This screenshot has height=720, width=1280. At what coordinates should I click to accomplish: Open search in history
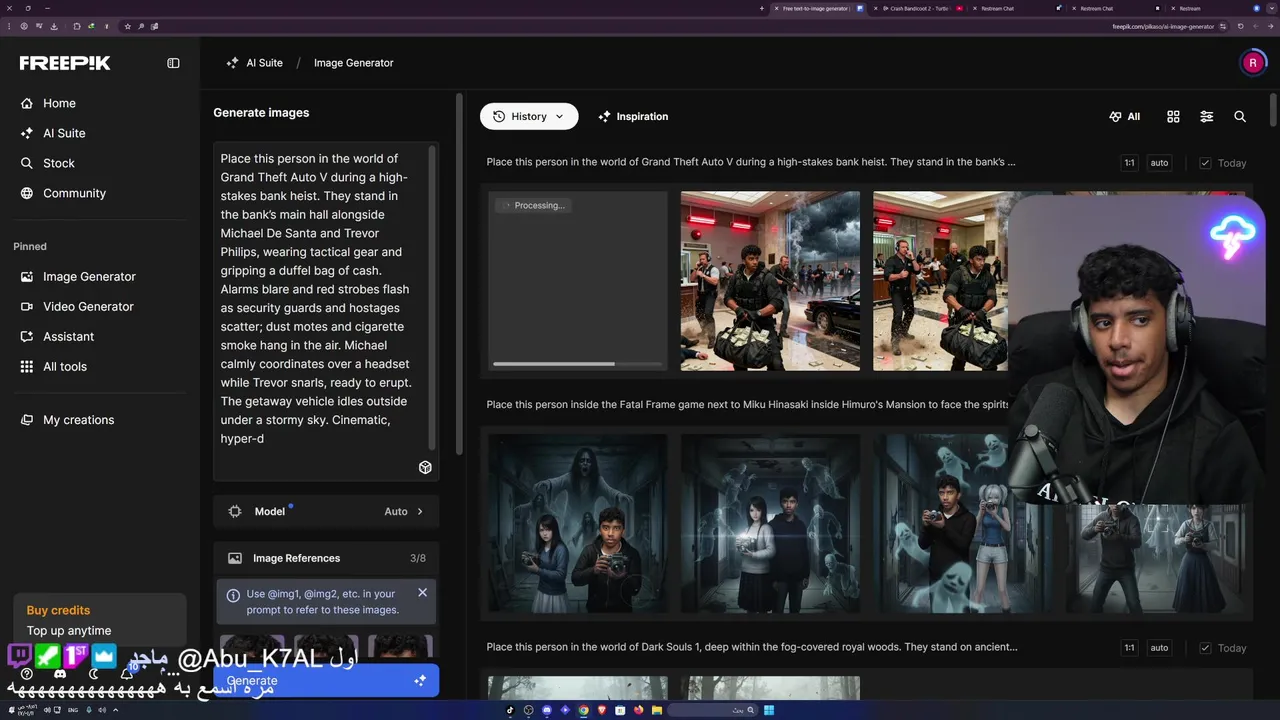coord(1239,116)
